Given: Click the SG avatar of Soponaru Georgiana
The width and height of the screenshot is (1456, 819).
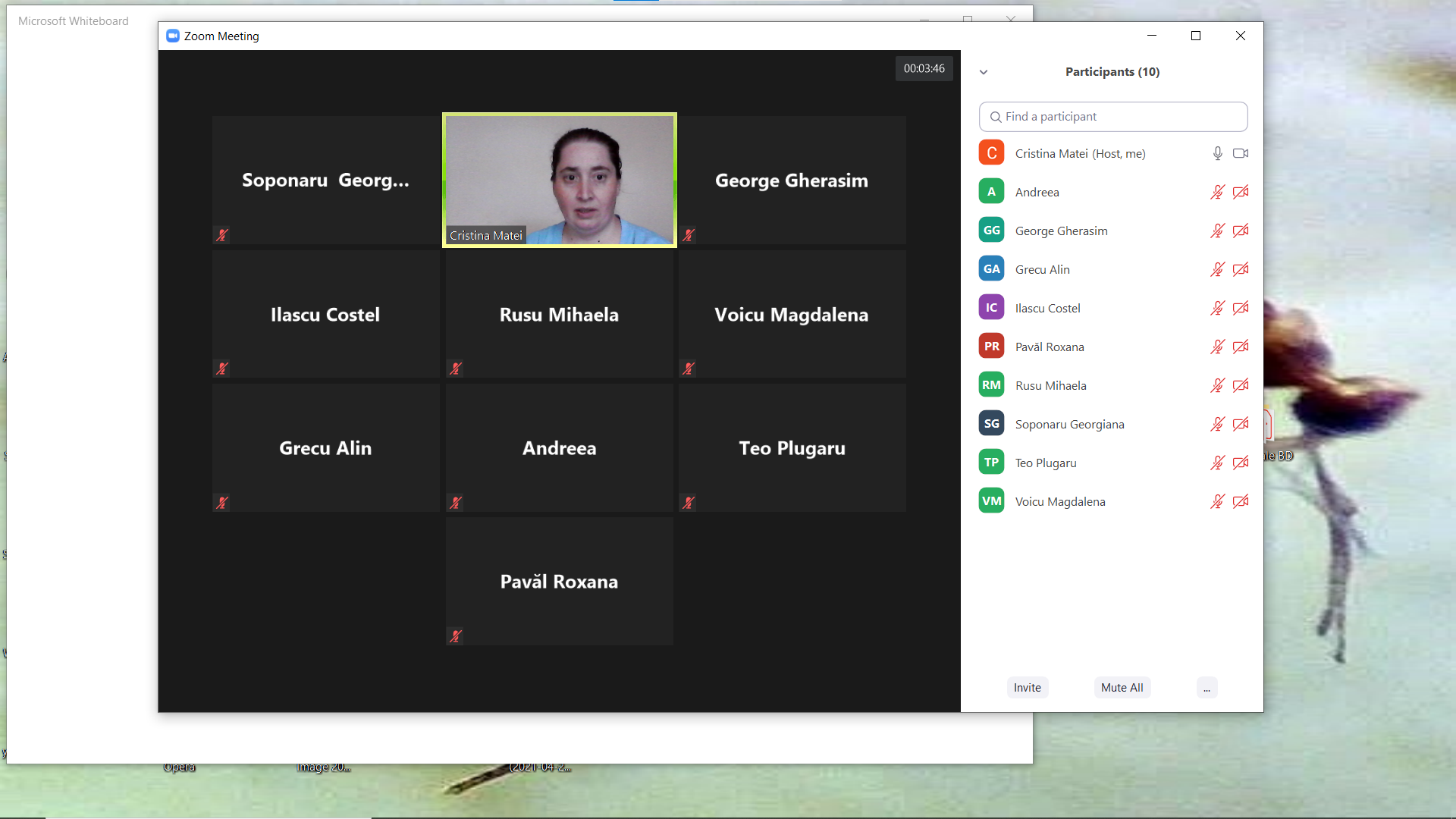Looking at the screenshot, I should click(x=991, y=423).
